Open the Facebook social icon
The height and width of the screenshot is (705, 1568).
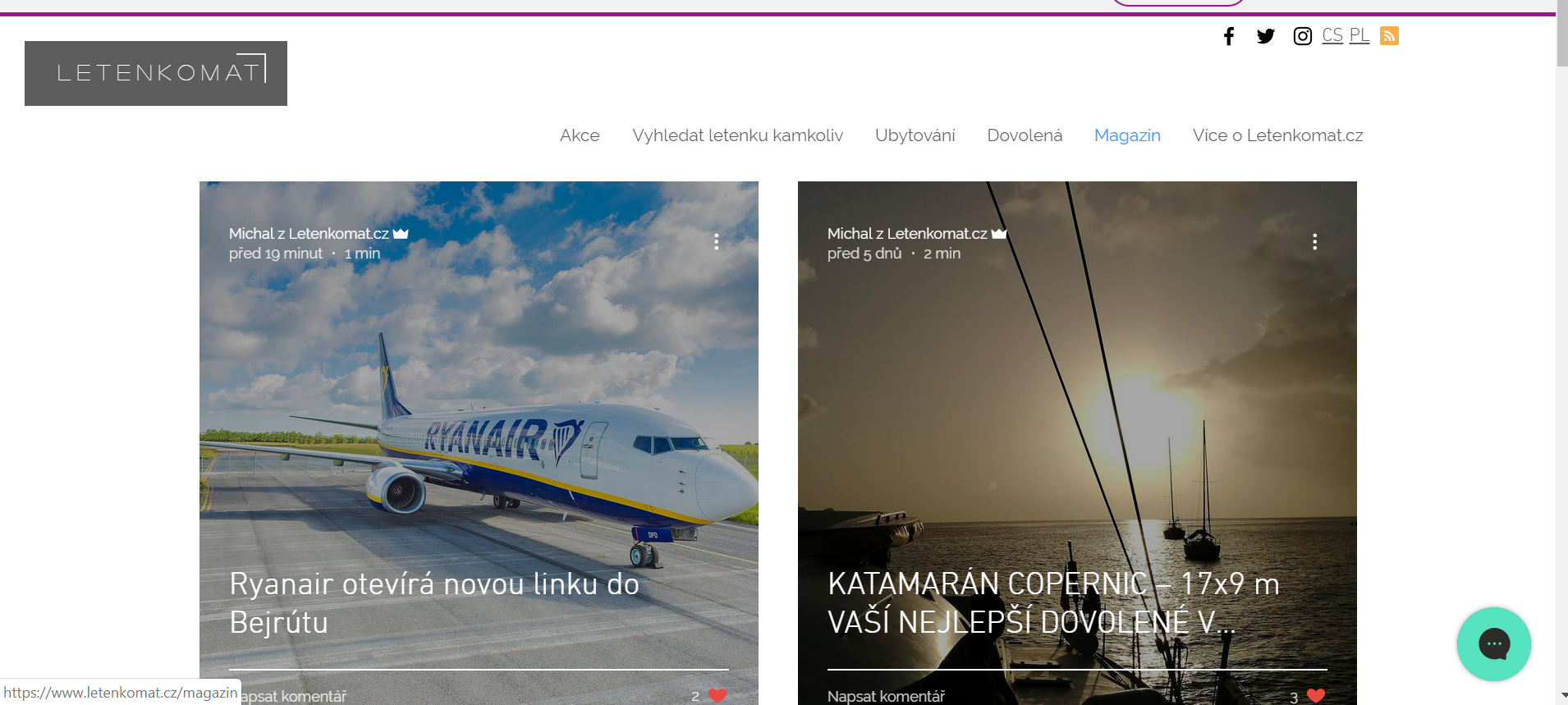(x=1229, y=36)
